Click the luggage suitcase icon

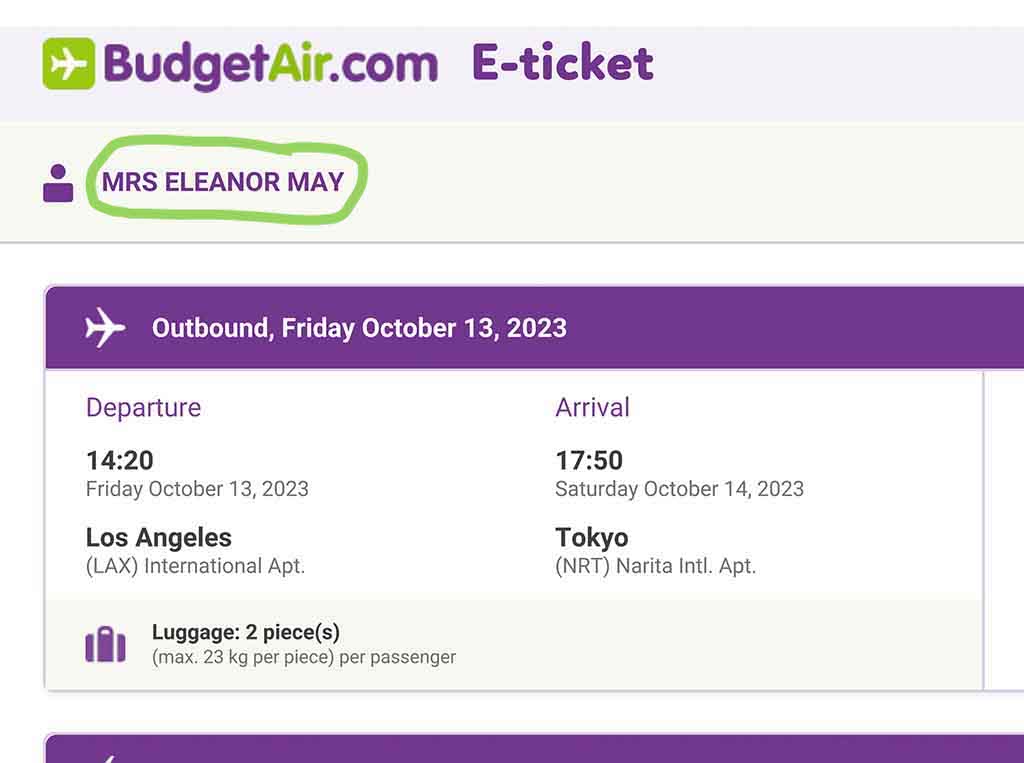click(x=105, y=644)
